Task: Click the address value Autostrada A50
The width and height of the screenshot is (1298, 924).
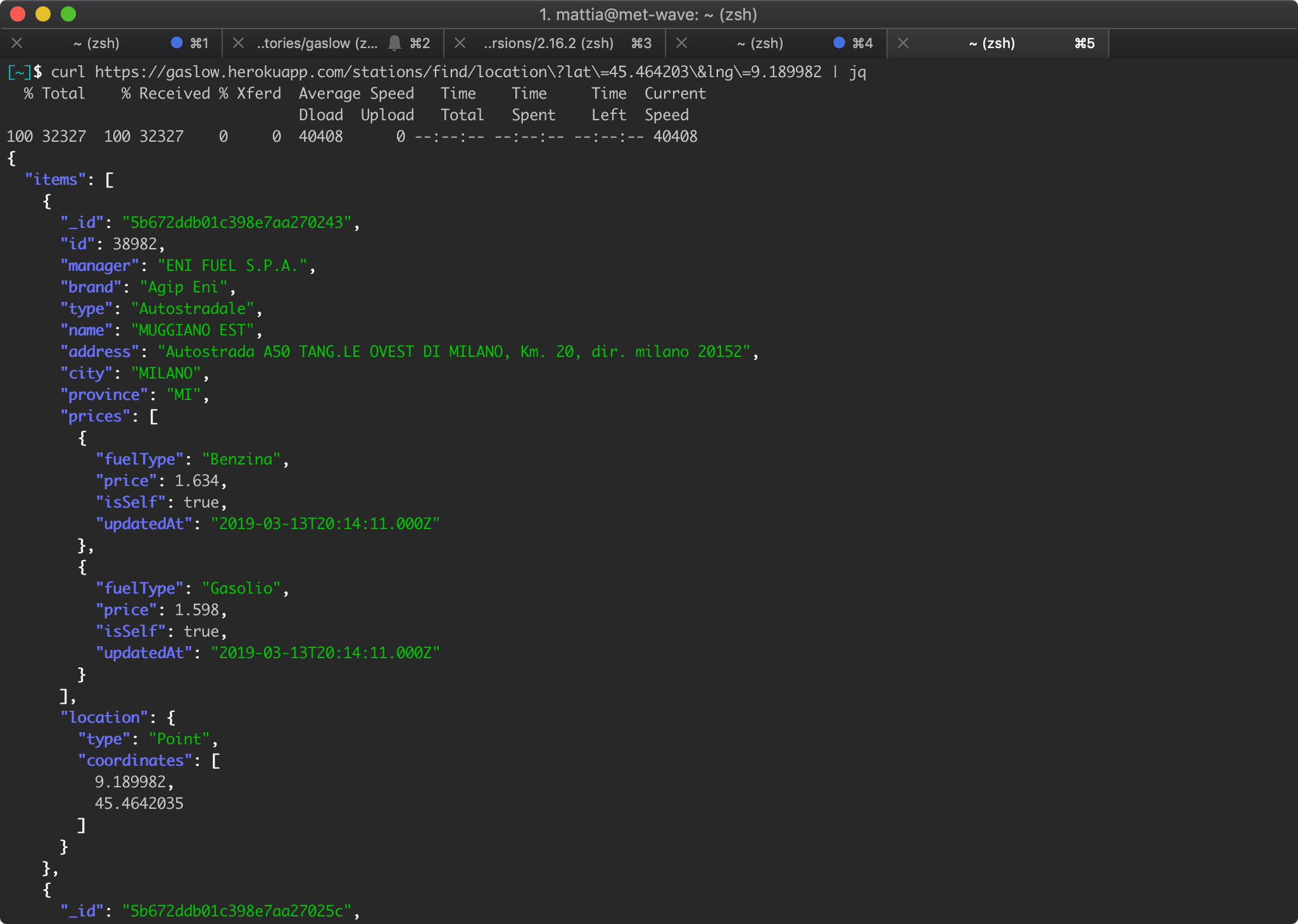Action: click(x=454, y=352)
